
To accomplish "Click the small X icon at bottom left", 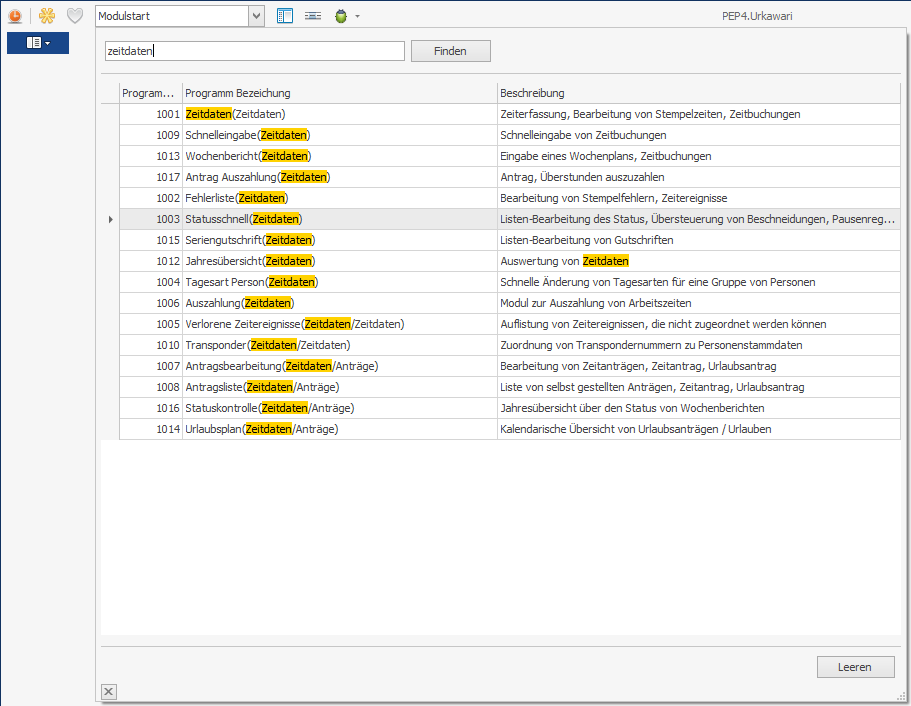I will point(109,691).
